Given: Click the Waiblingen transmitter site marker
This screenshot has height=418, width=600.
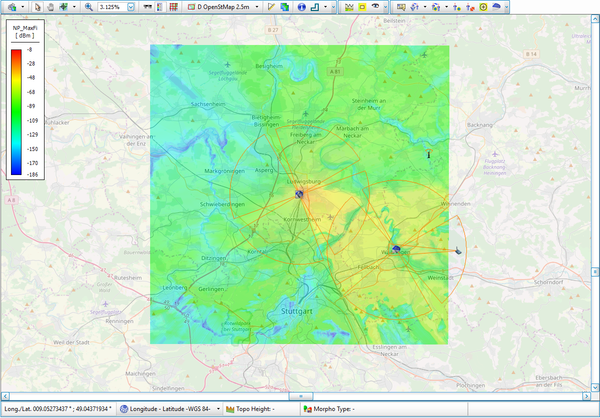Looking at the screenshot, I should 396,248.
